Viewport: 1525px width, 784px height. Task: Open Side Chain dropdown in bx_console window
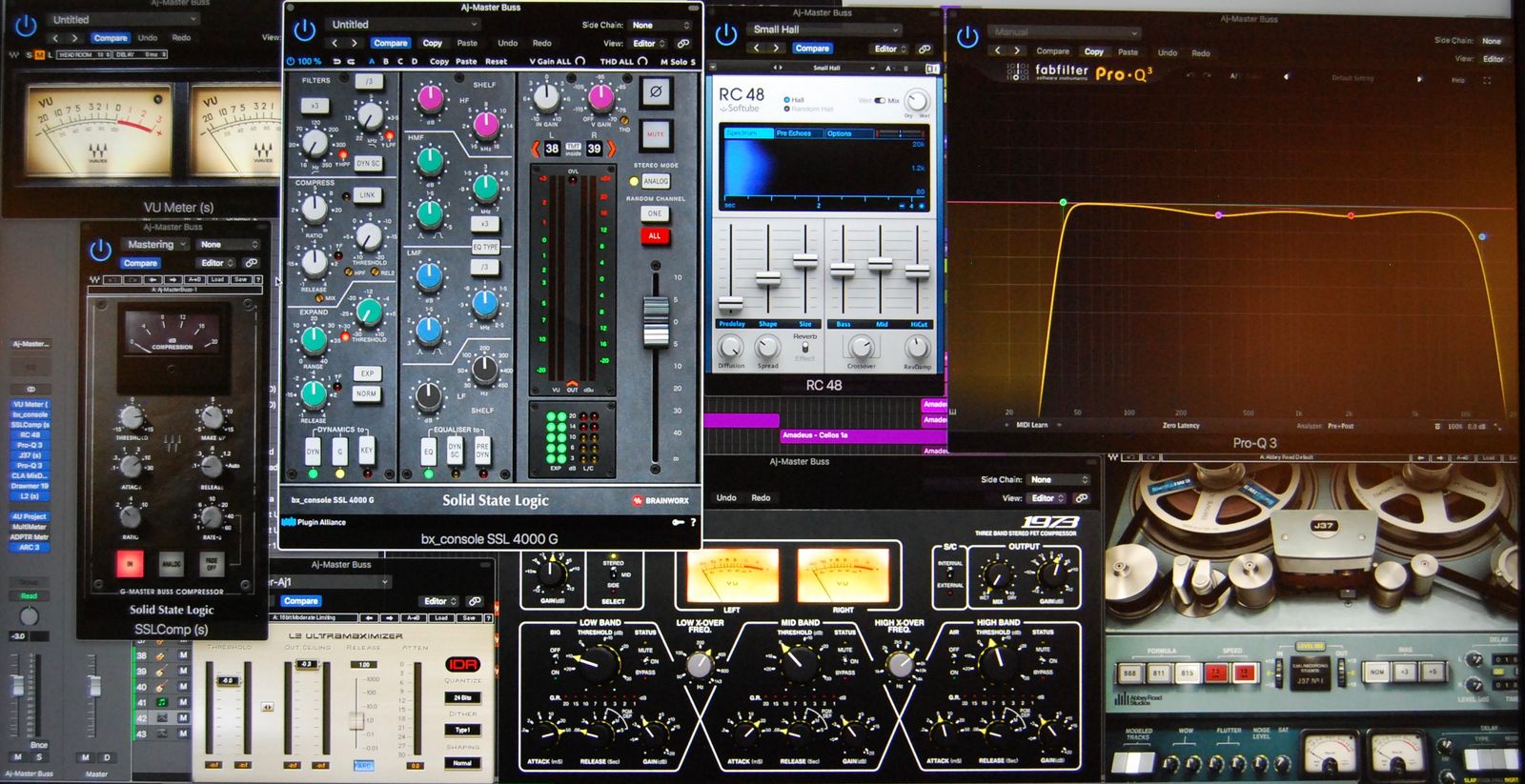661,25
